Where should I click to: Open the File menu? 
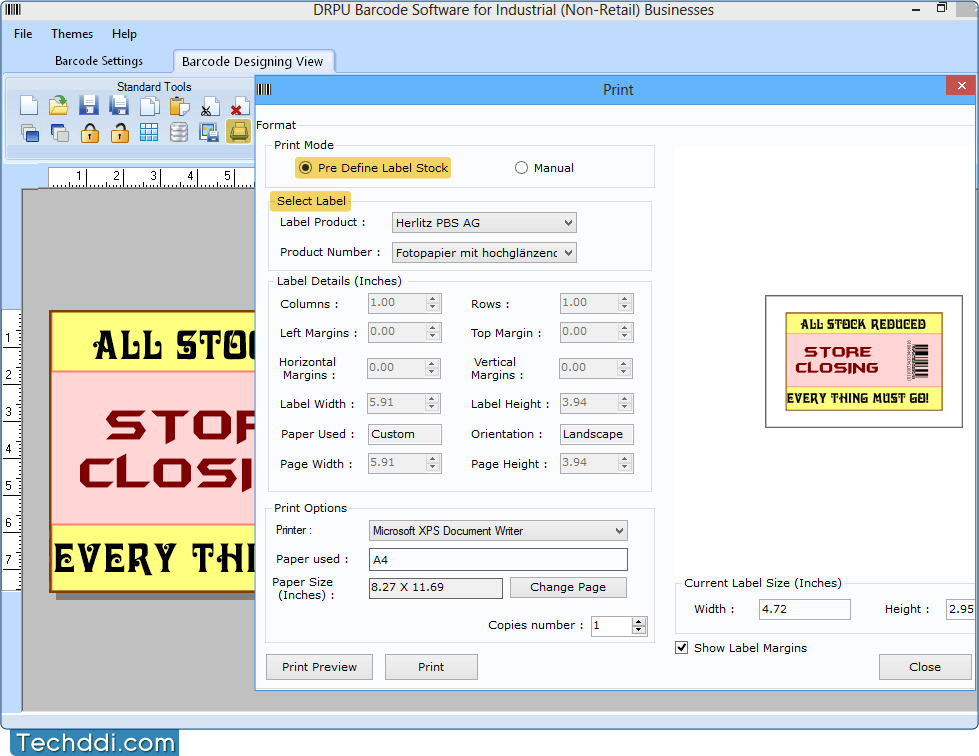pyautogui.click(x=23, y=34)
